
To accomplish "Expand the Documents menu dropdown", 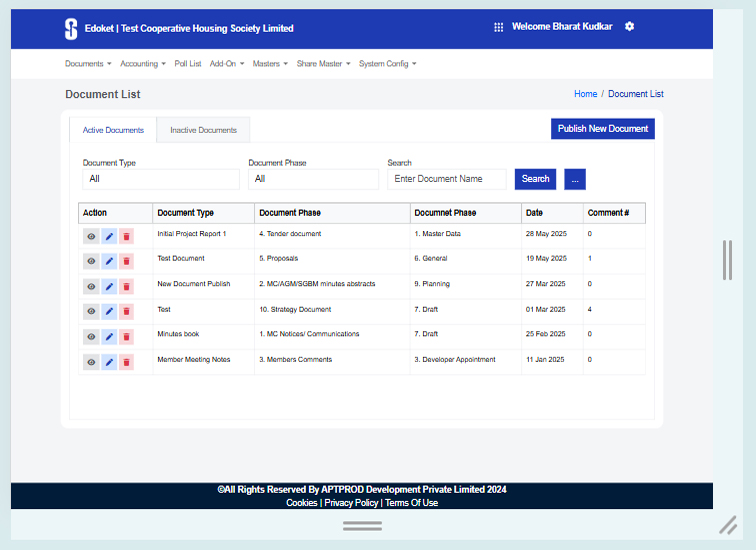I will (88, 64).
